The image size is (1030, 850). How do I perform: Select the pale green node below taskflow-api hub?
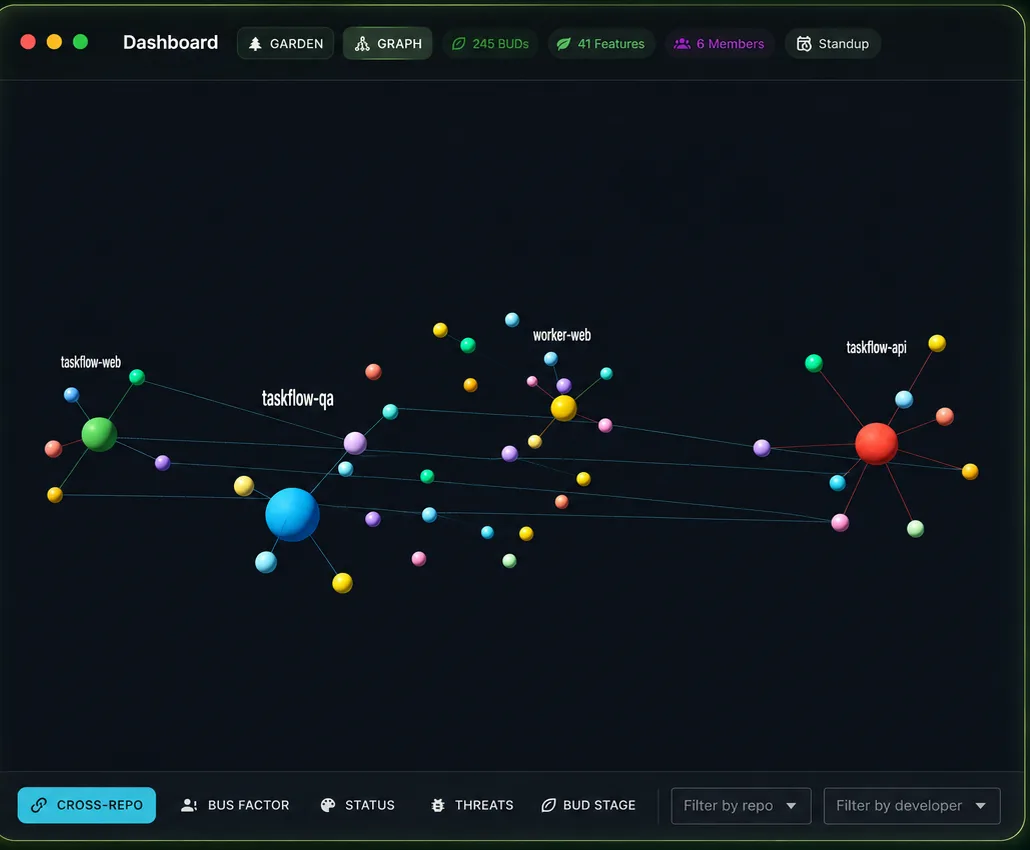point(916,529)
